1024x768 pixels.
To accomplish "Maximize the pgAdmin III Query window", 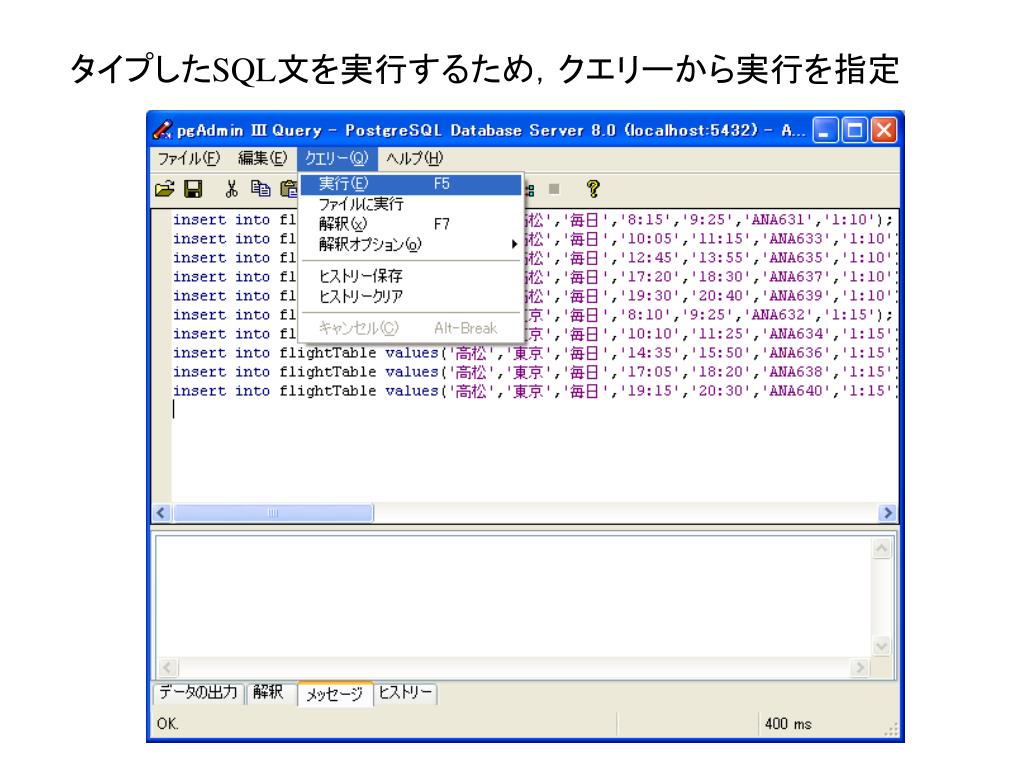I will tap(854, 130).
